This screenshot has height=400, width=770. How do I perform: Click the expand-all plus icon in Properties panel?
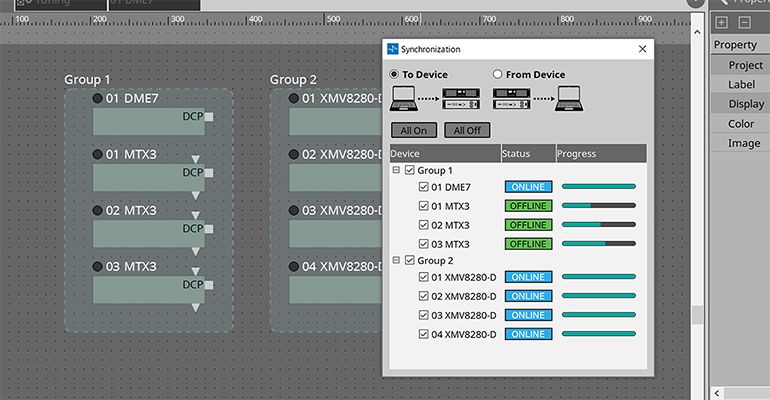(x=722, y=22)
